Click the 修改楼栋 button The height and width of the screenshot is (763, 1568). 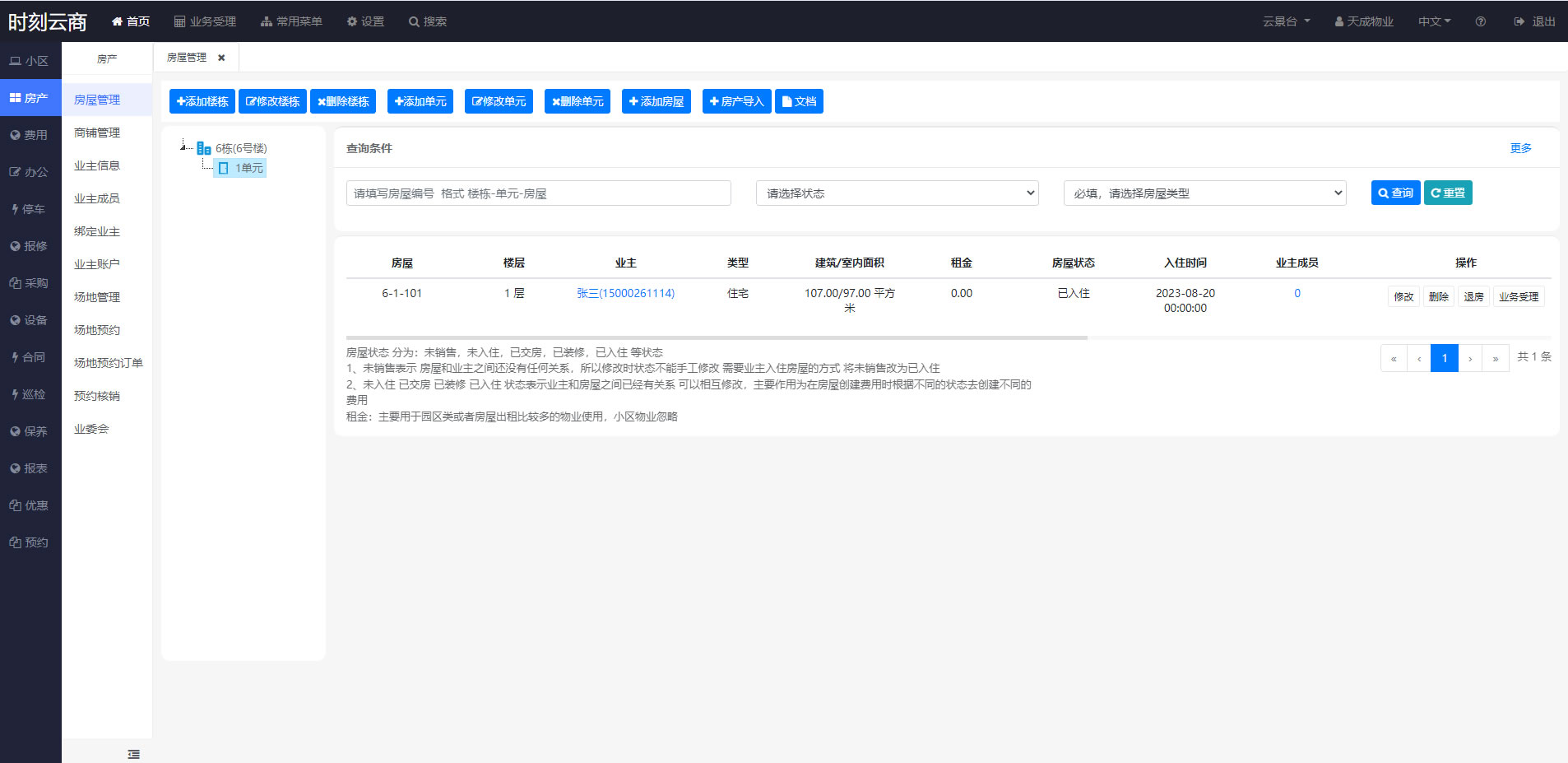[x=272, y=101]
